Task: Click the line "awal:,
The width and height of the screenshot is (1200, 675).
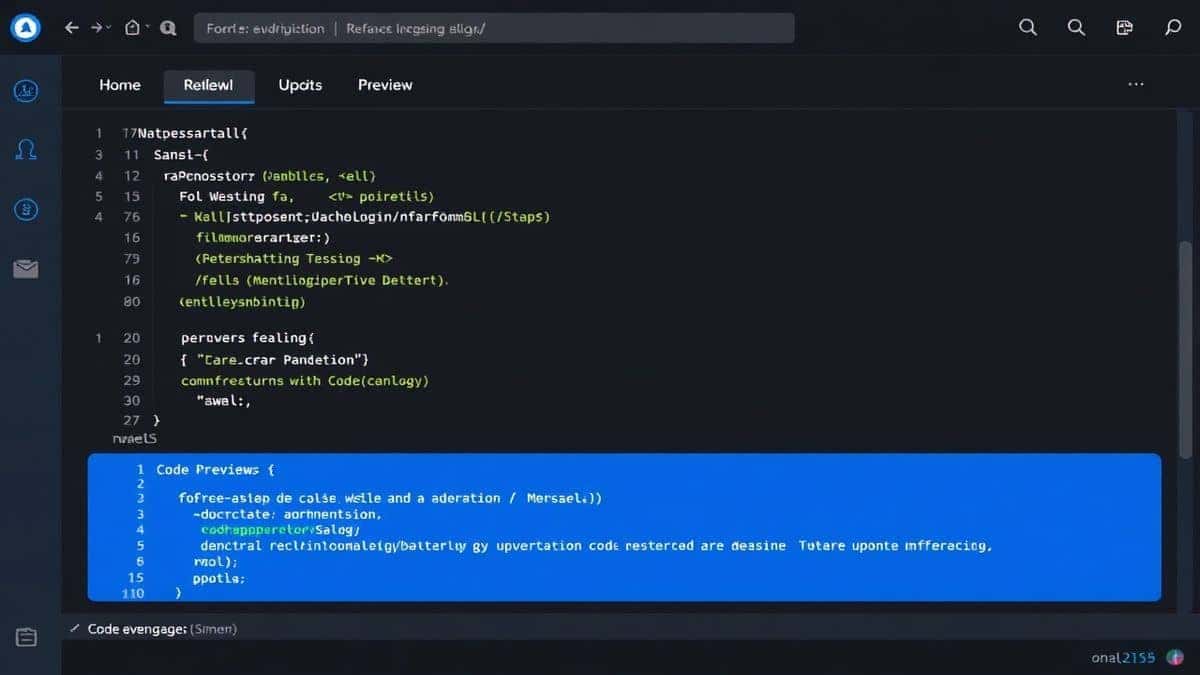Action: coord(223,401)
